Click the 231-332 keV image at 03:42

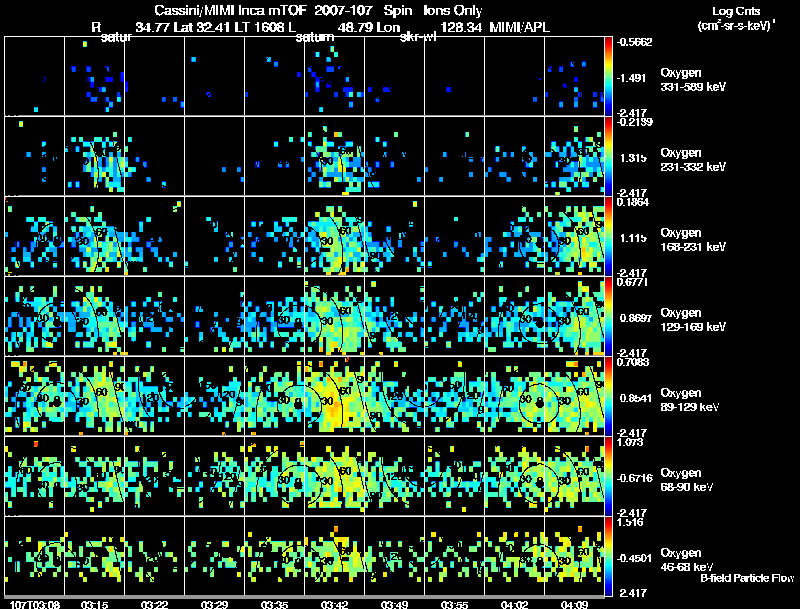(334, 156)
